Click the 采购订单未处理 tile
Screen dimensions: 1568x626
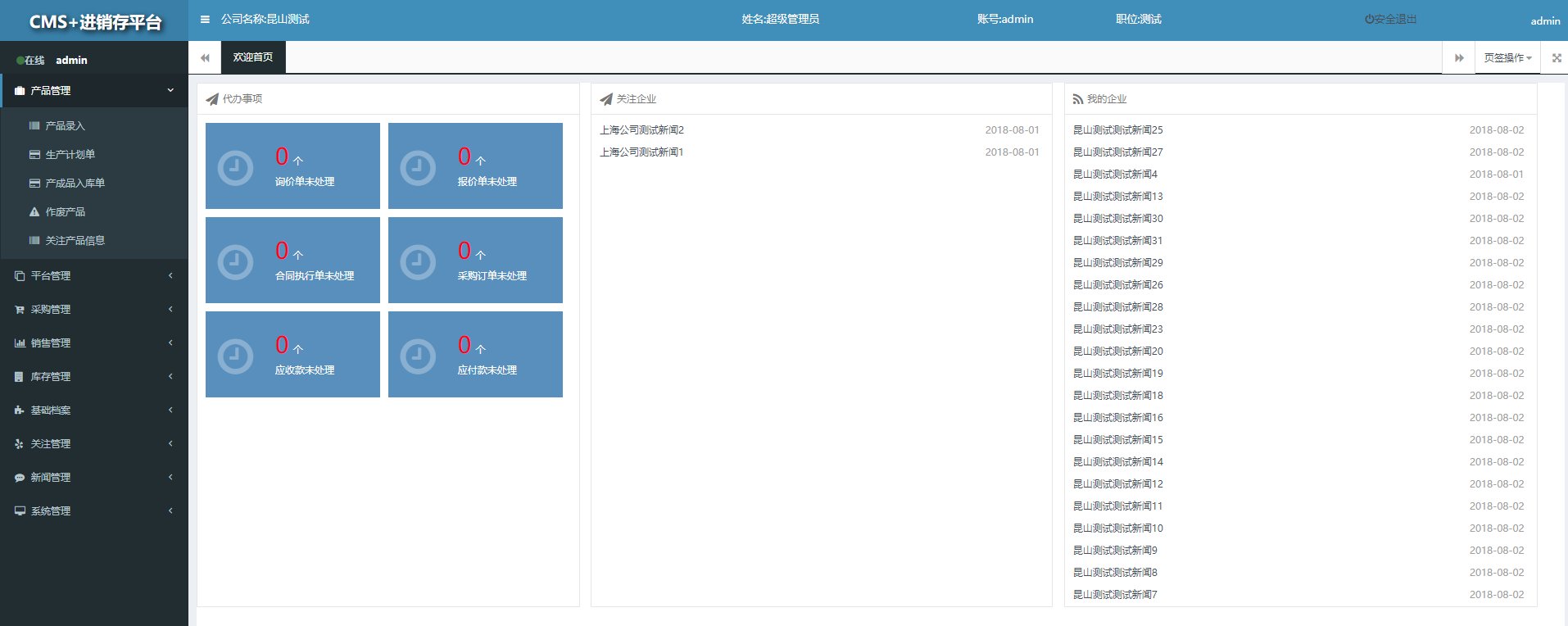(x=475, y=261)
